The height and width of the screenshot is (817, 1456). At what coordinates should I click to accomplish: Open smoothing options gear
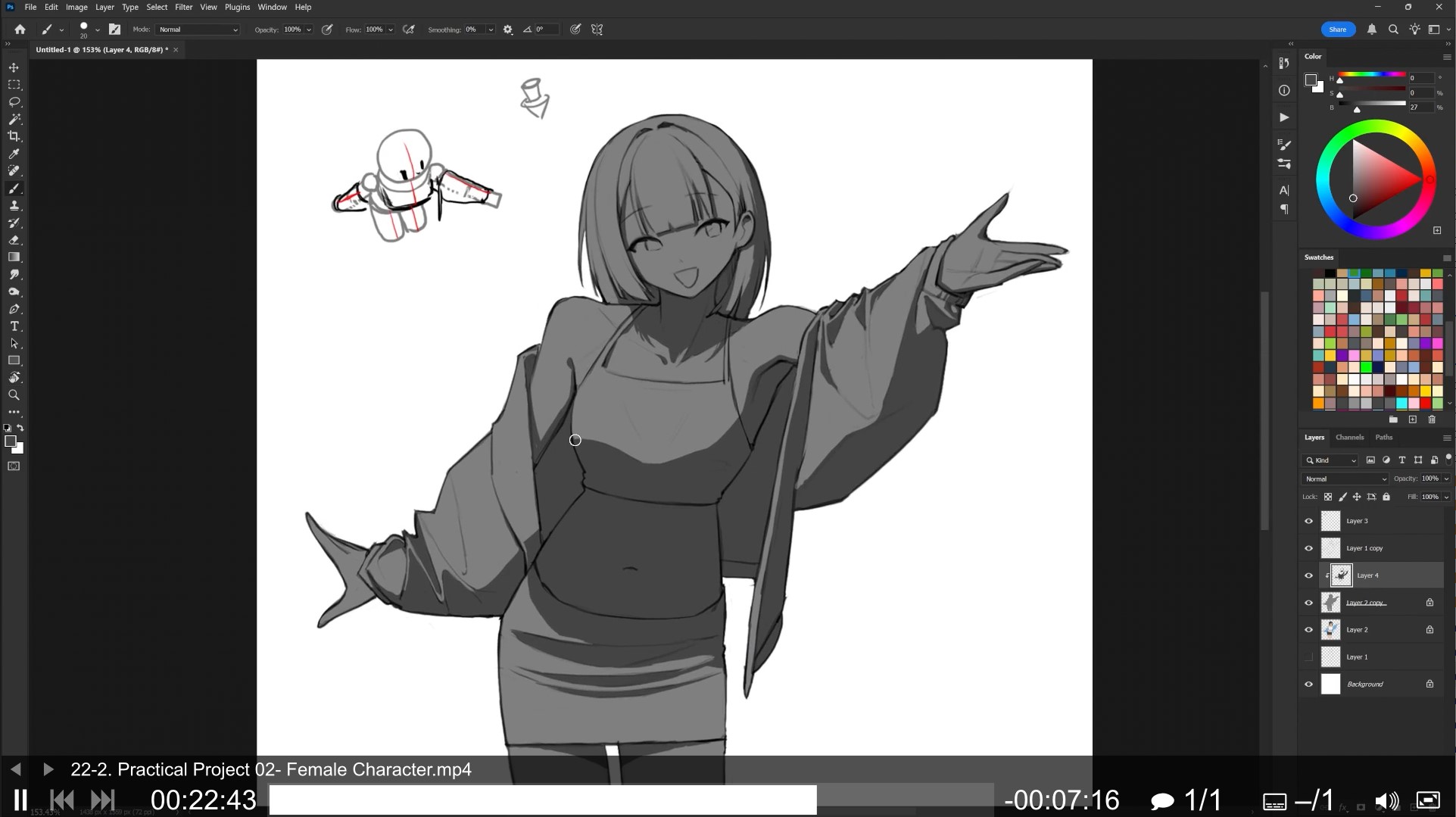coord(508,30)
